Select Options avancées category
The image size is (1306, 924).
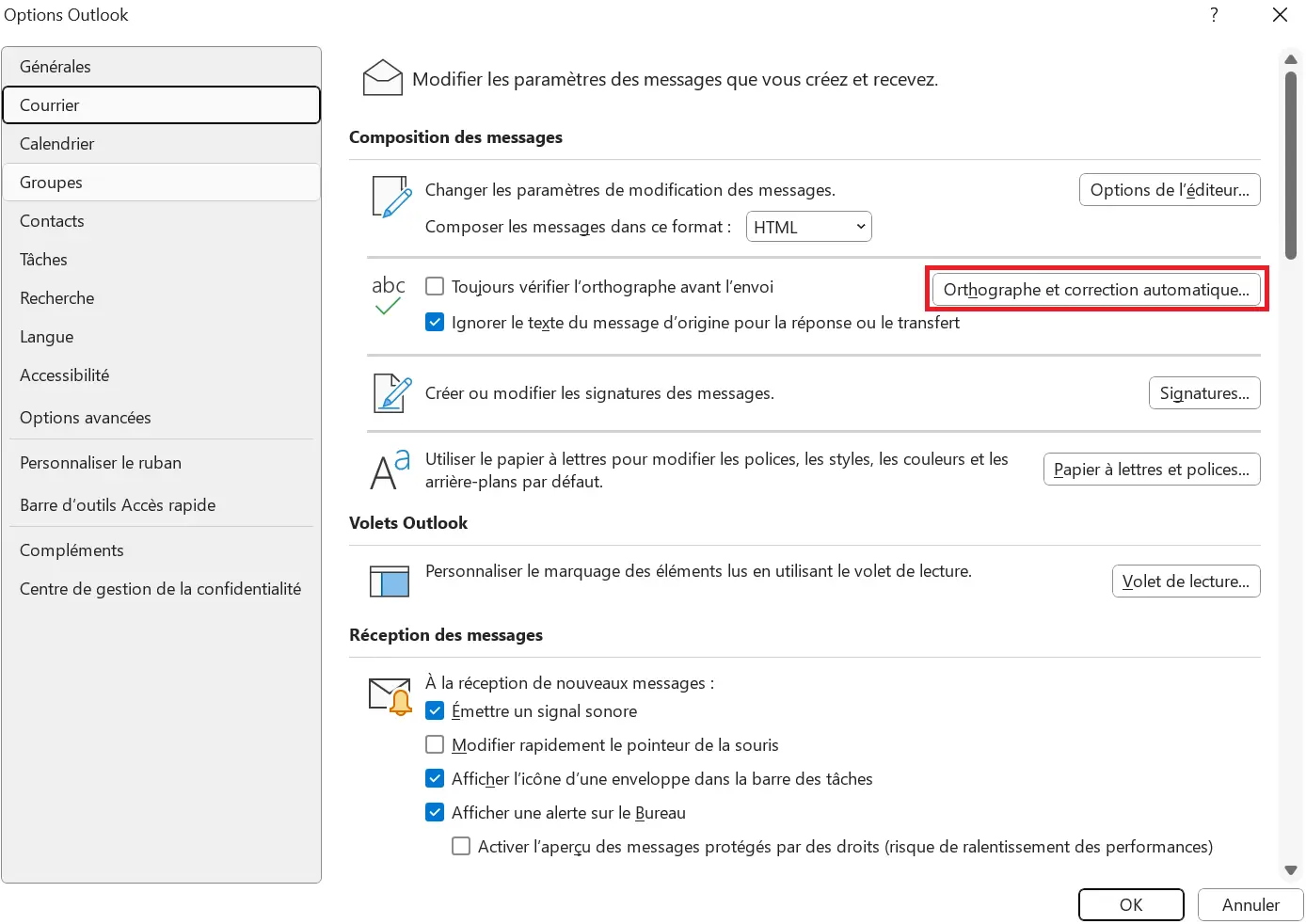(x=162, y=418)
